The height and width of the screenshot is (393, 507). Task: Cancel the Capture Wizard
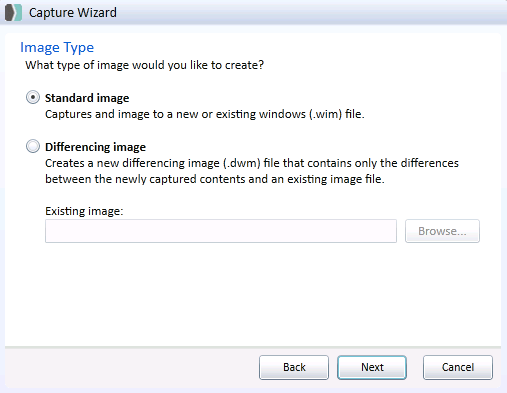(x=458, y=367)
